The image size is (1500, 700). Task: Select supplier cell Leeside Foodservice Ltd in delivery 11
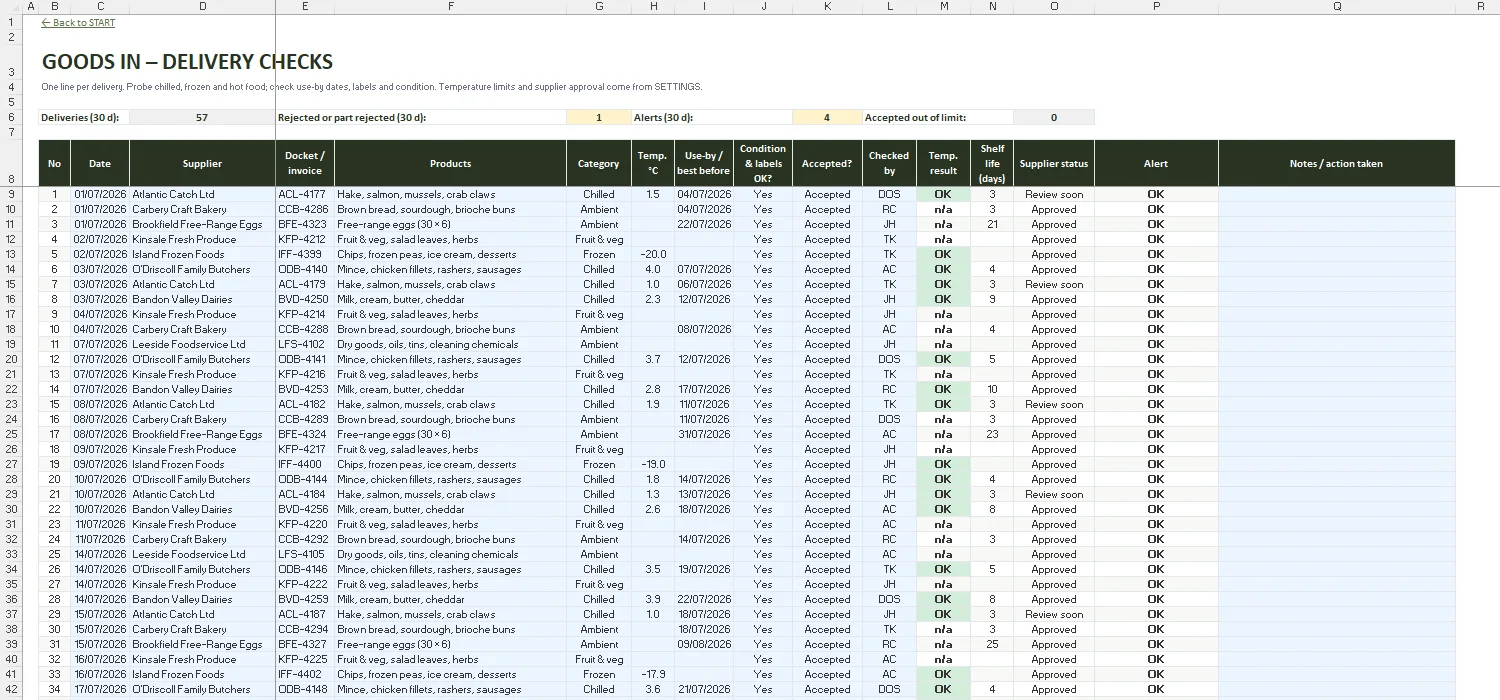202,344
